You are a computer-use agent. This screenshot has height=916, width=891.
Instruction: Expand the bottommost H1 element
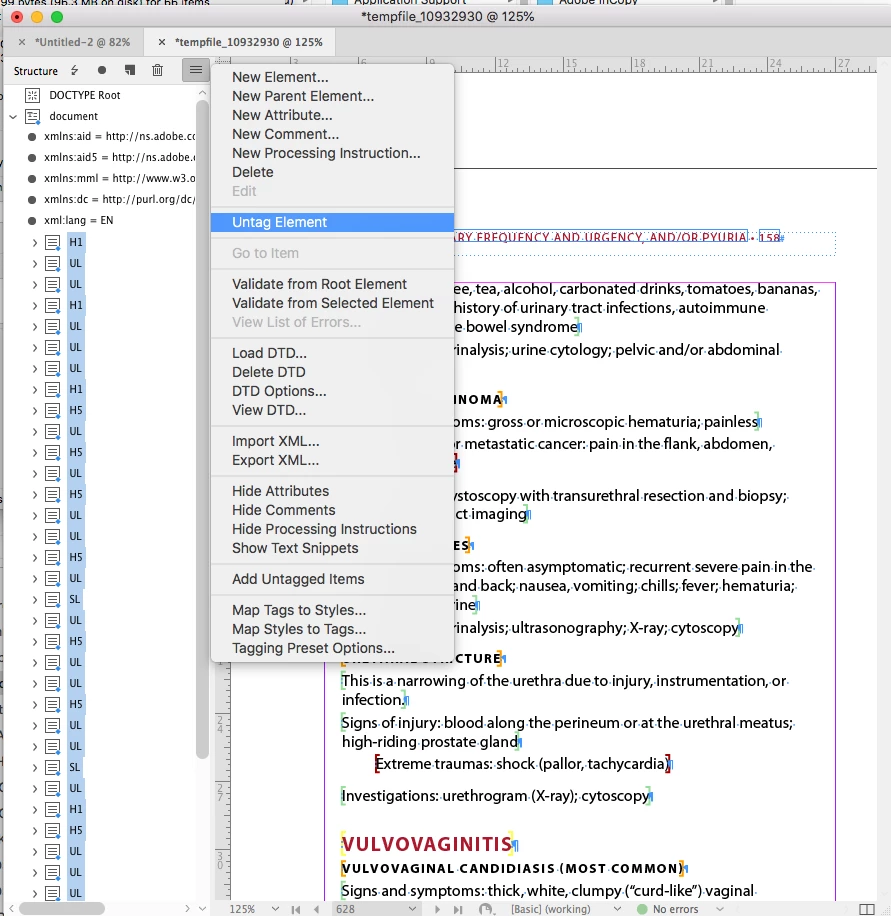pos(34,810)
